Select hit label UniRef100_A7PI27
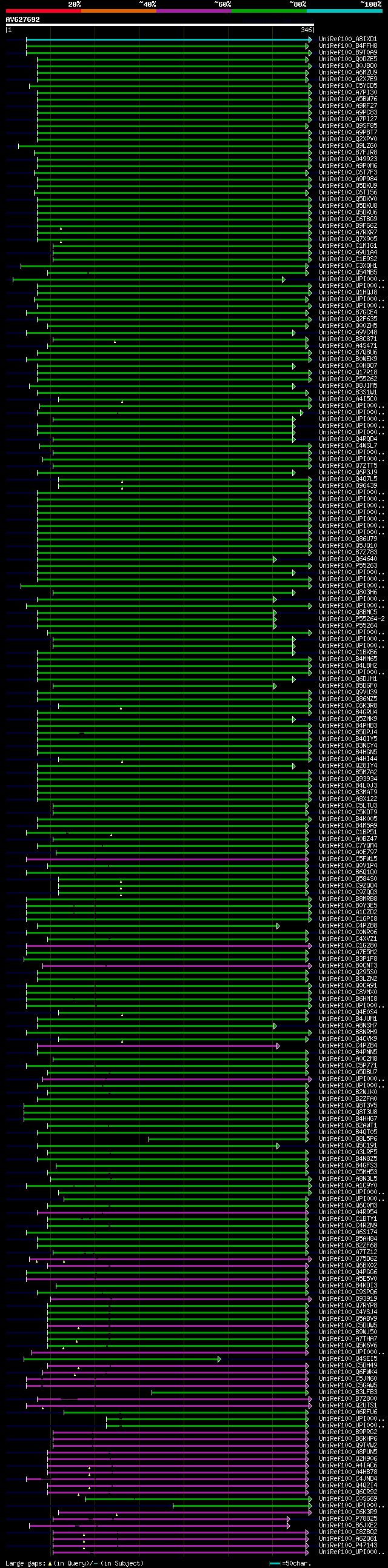388x1568 pixels. [x=348, y=120]
